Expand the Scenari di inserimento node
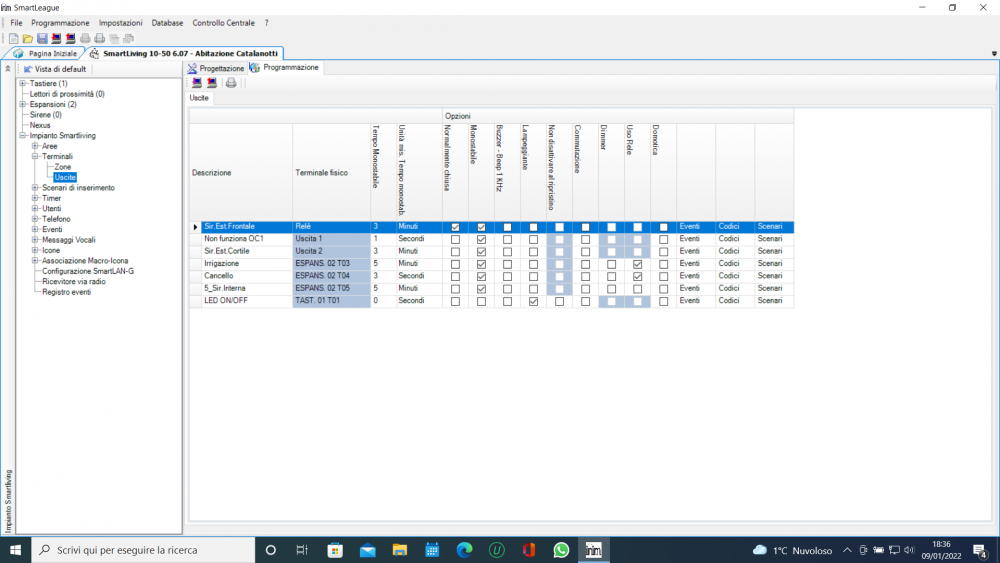Viewport: 1000px width, 563px height. click(x=35, y=188)
